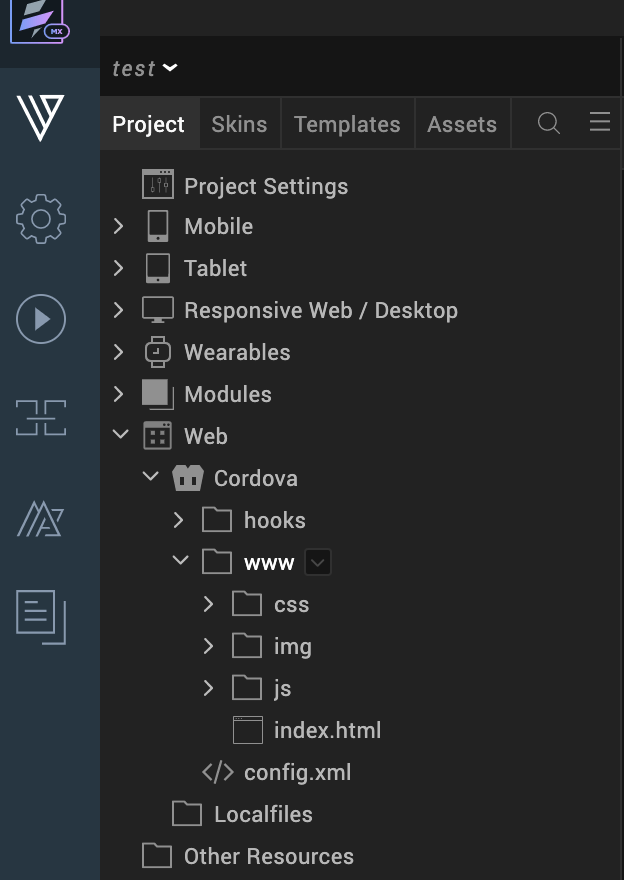Expand the Mobile section
This screenshot has width=624, height=880.
(118, 226)
